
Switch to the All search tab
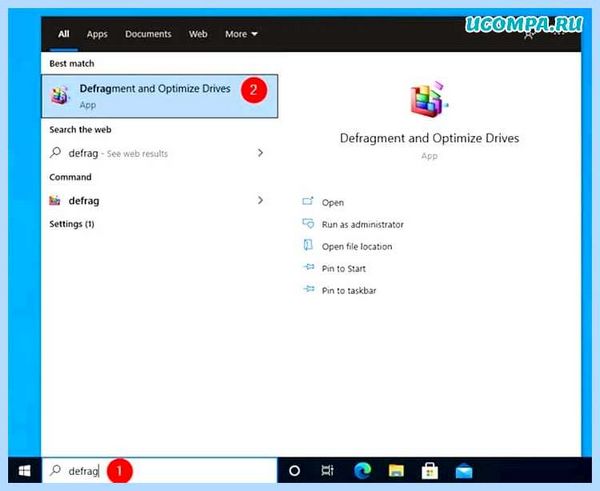point(64,34)
